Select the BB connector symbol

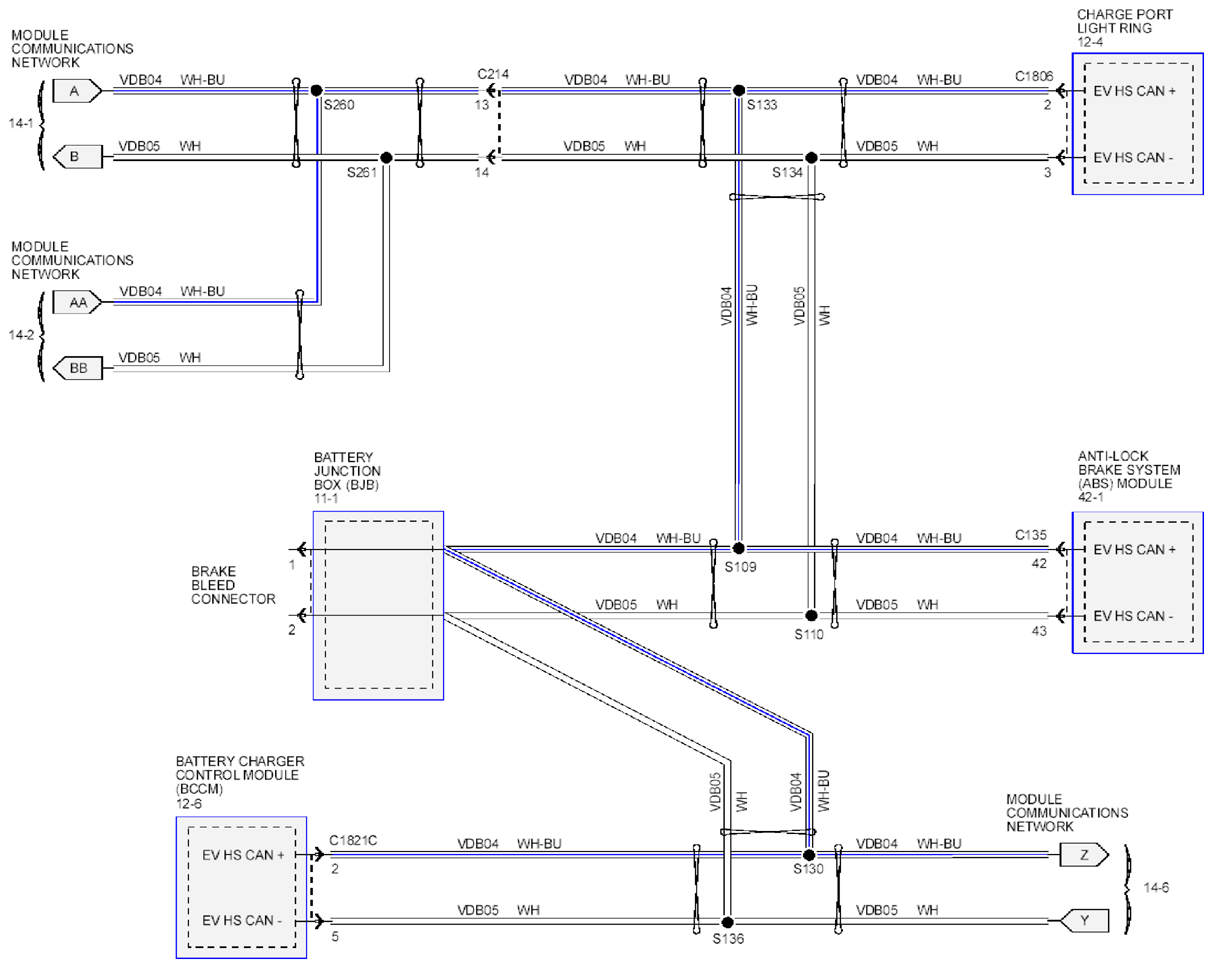78,369
